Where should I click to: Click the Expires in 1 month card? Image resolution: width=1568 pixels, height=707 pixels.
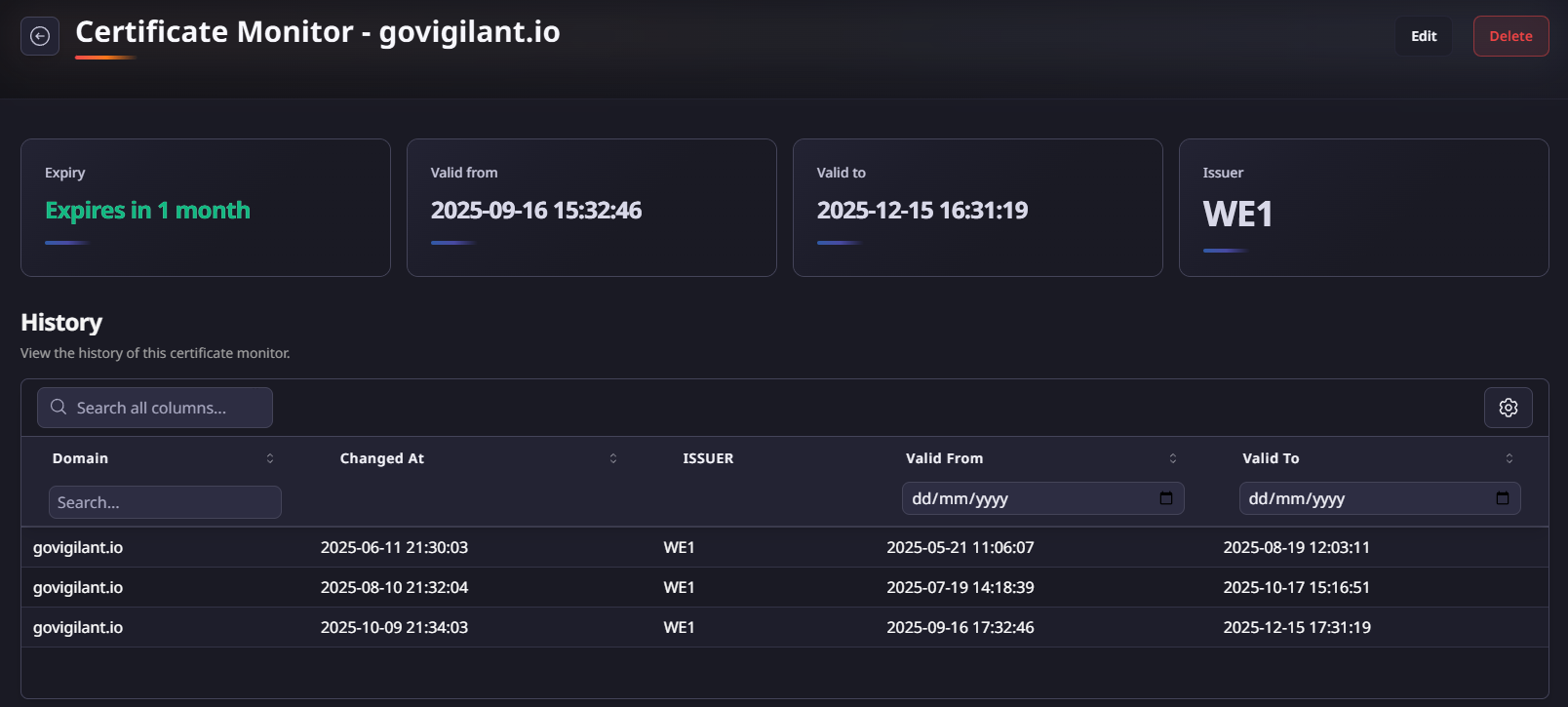pos(205,208)
